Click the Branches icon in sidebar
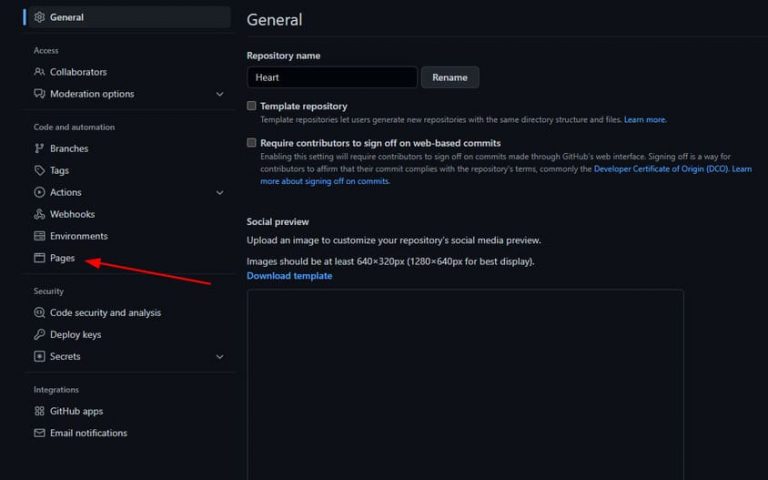 [40, 148]
